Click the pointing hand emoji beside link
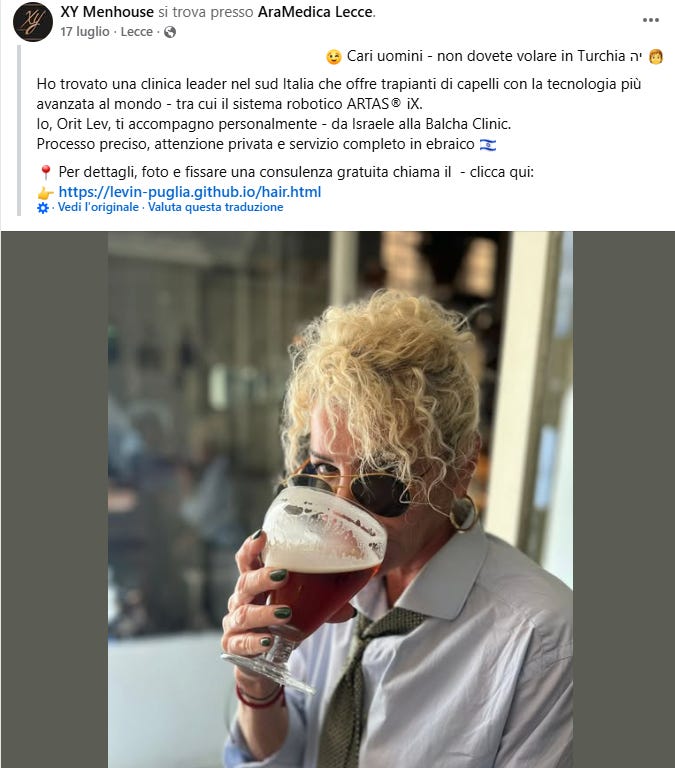This screenshot has height=768, width=675. pyautogui.click(x=46, y=192)
